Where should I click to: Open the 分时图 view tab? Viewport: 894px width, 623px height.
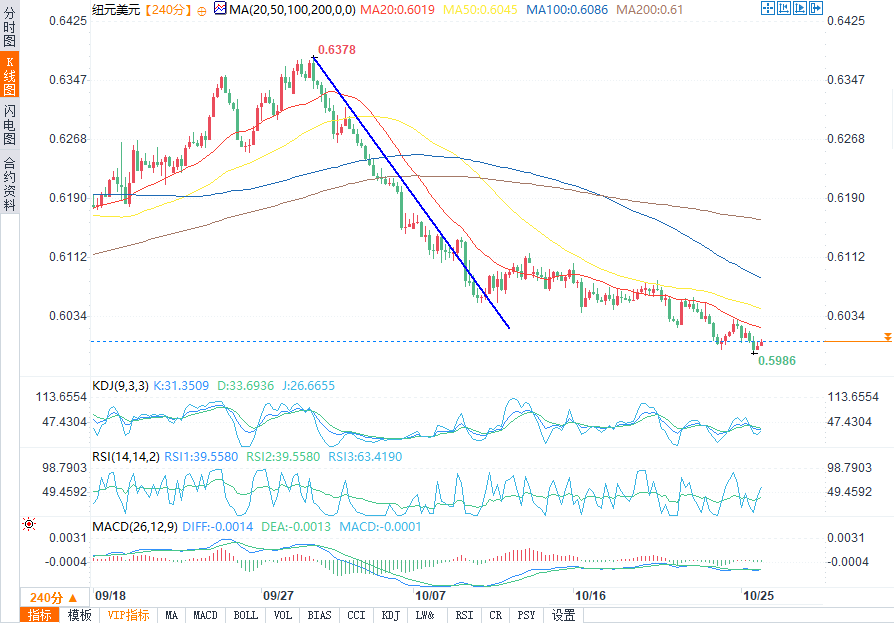point(9,27)
